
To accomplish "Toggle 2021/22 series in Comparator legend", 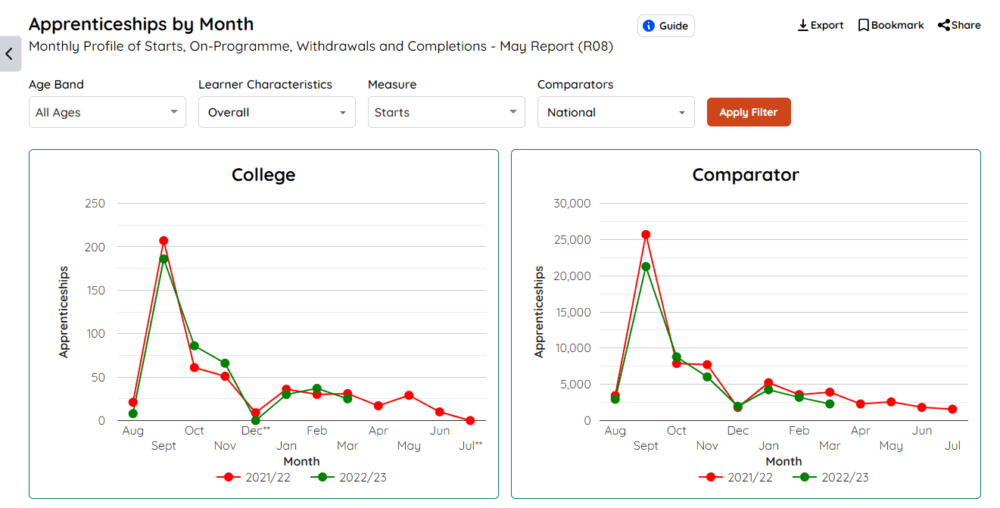I will 736,477.
